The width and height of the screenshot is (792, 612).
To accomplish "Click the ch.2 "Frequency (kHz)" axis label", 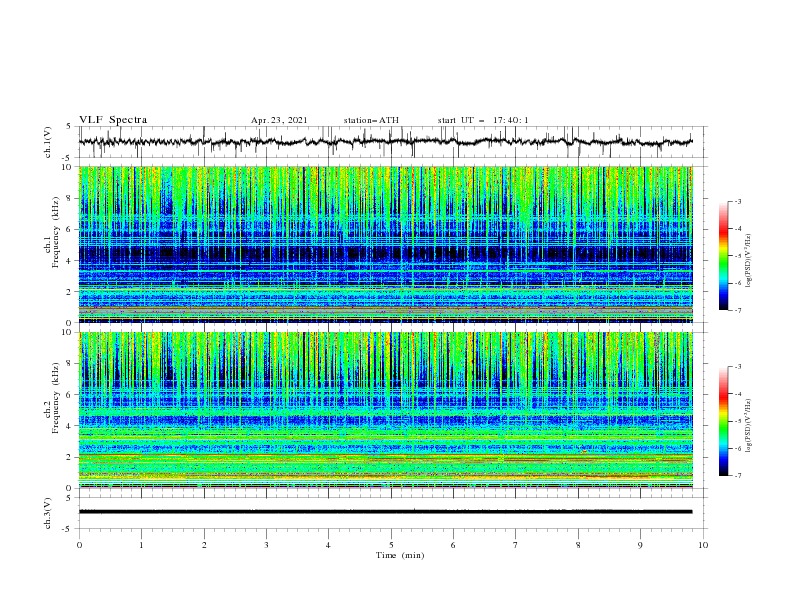I will [x=56, y=398].
